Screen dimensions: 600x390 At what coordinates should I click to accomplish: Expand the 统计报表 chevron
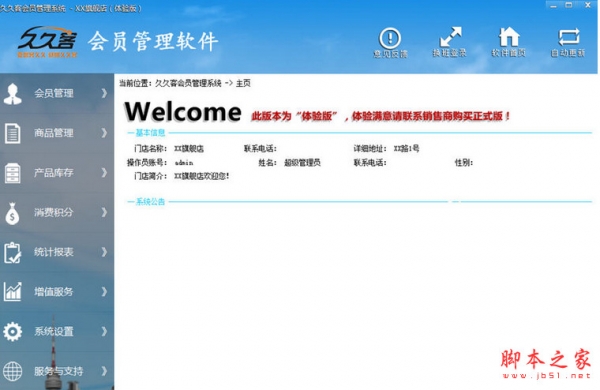coord(104,252)
